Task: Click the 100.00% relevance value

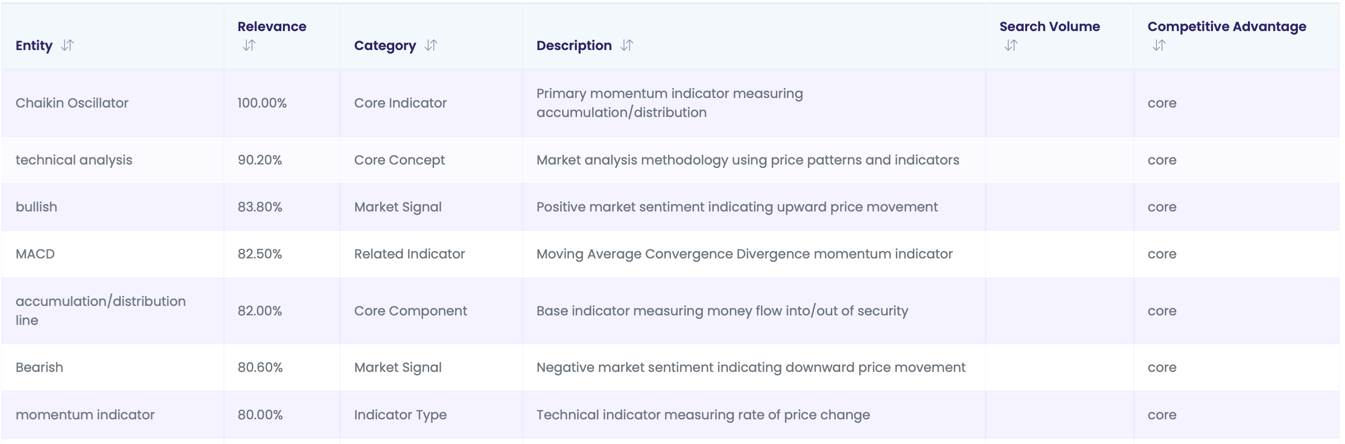Action: [262, 103]
